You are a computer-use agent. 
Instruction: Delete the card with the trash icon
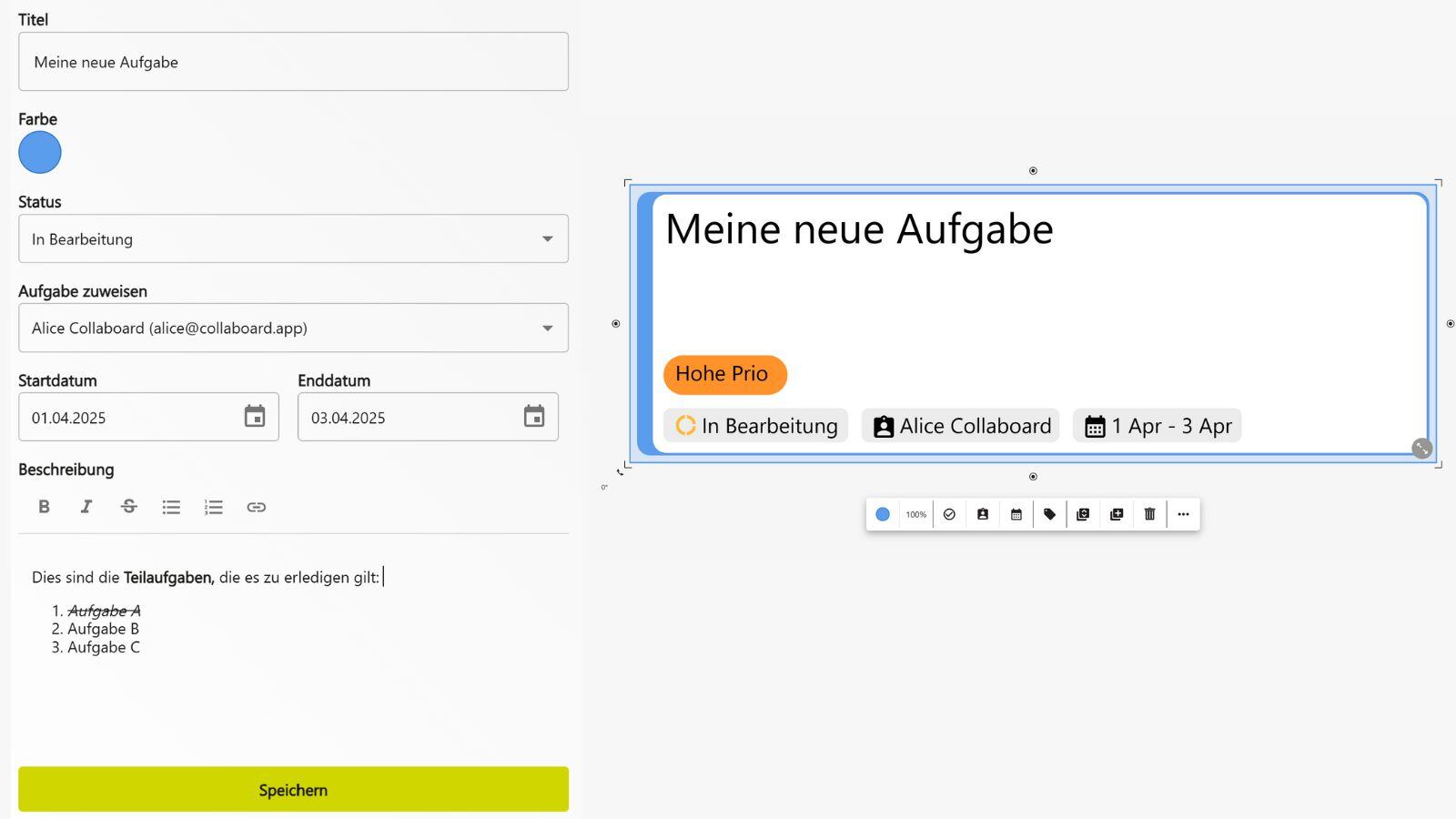tap(1149, 514)
